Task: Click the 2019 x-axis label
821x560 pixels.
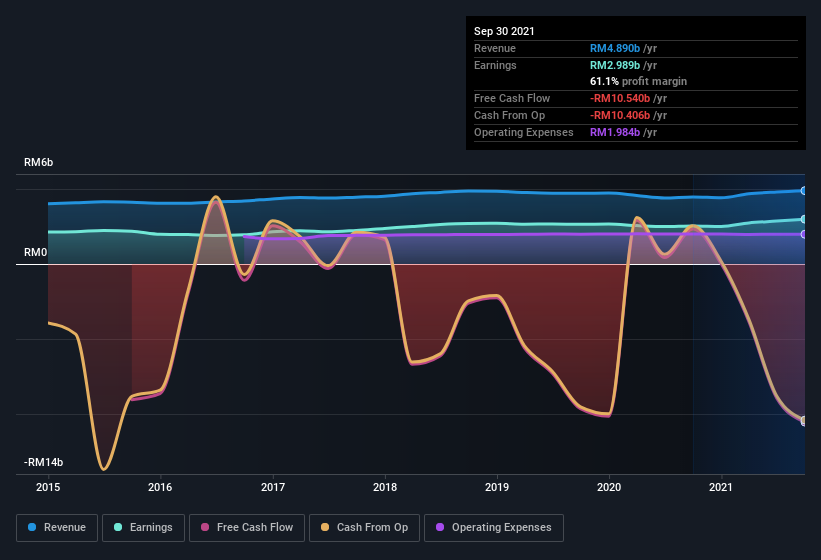Action: tap(497, 487)
